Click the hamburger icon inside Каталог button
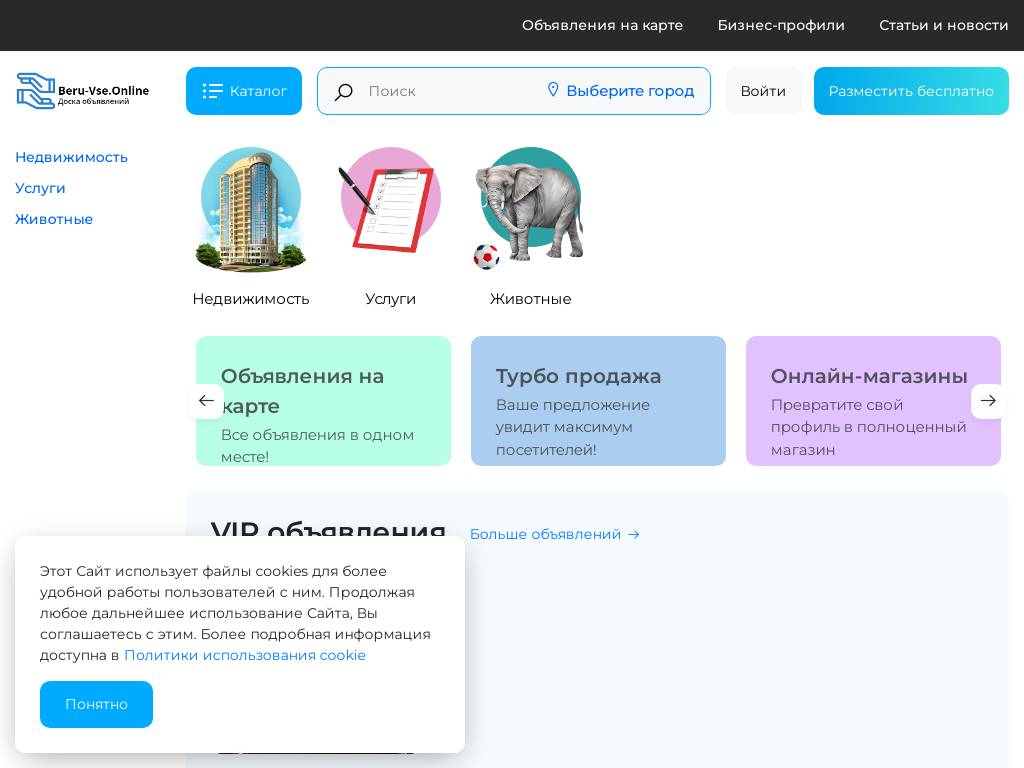Viewport: 1024px width, 768px height. tap(214, 91)
